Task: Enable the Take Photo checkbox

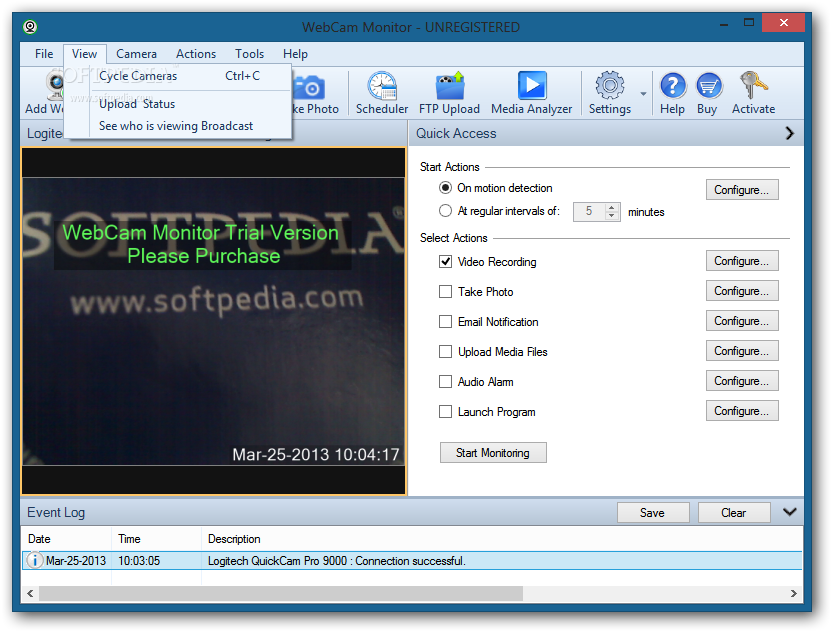Action: [x=446, y=291]
